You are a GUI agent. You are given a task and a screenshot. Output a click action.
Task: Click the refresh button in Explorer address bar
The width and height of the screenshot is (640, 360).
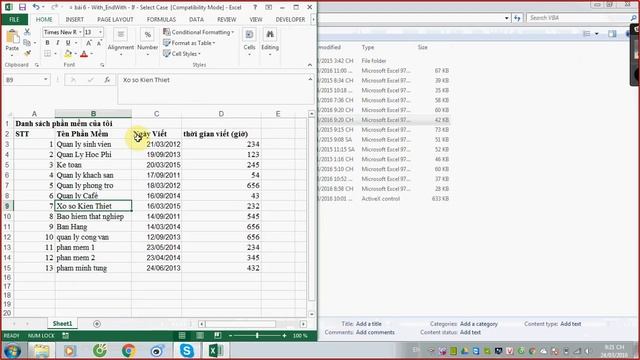[x=518, y=18]
